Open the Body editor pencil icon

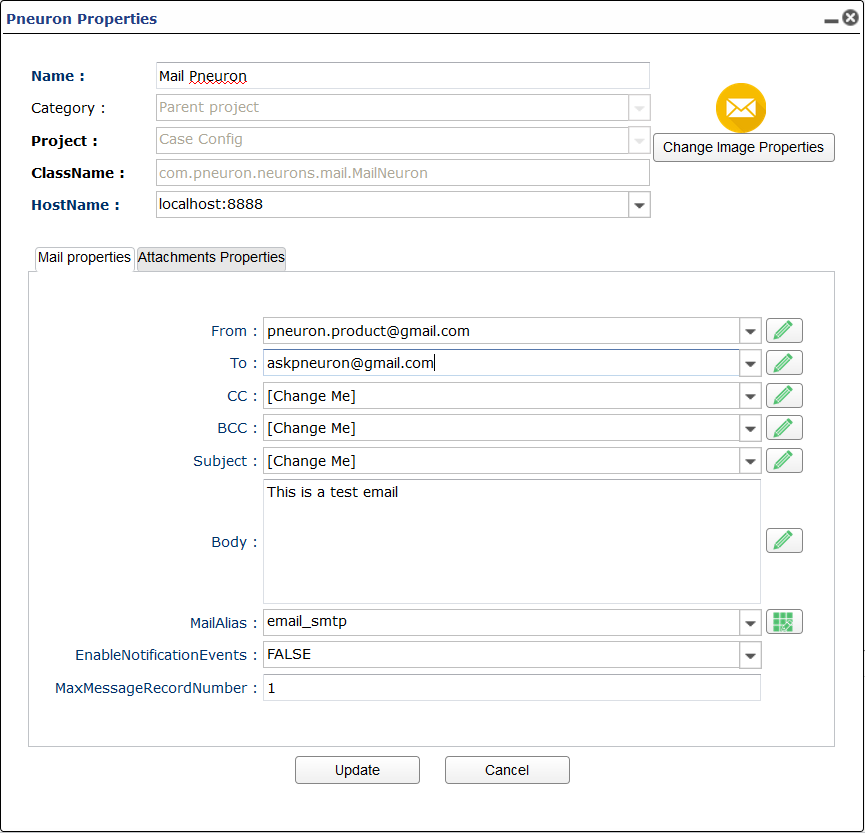(784, 541)
